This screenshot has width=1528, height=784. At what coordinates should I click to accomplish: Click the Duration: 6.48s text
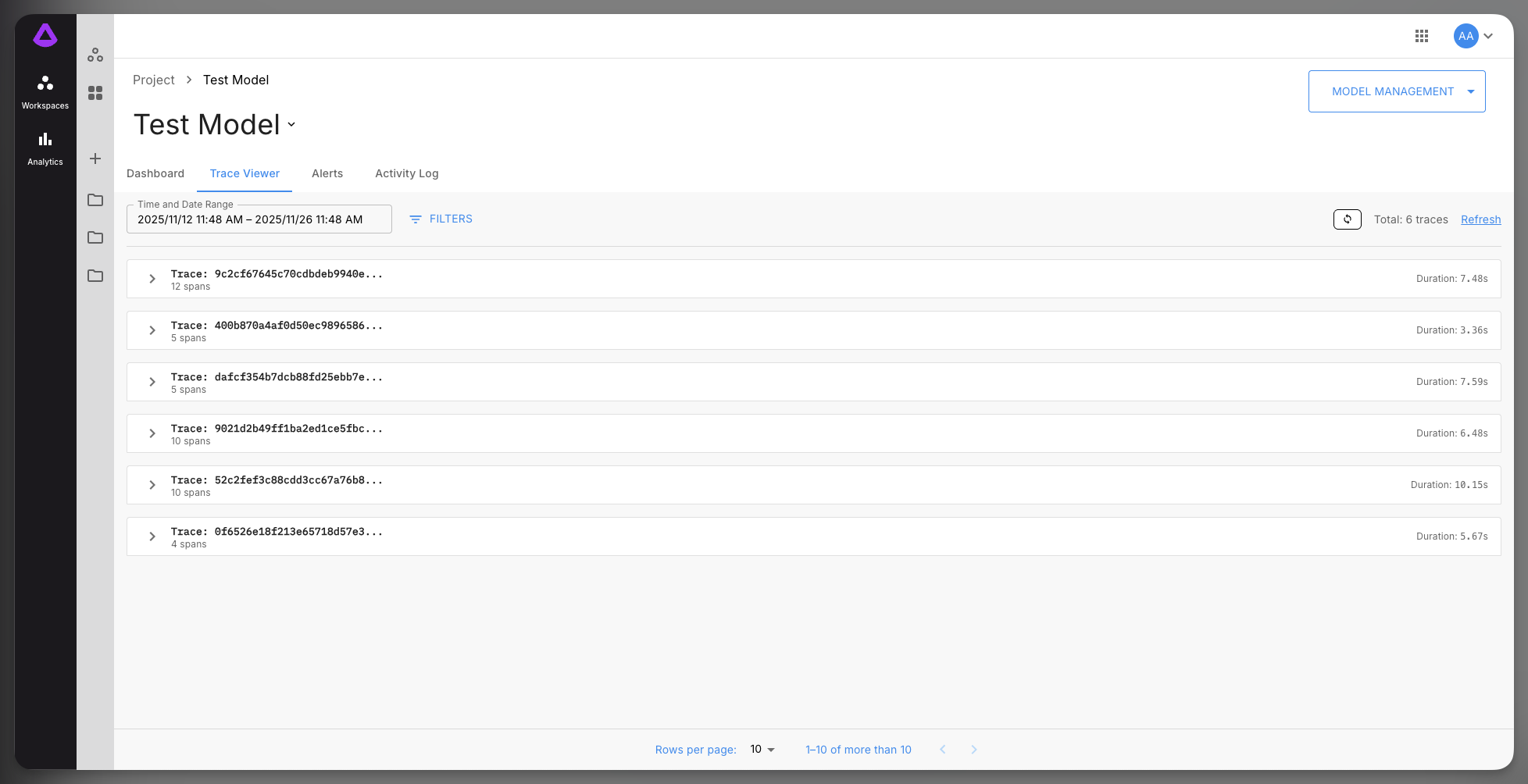[1452, 433]
